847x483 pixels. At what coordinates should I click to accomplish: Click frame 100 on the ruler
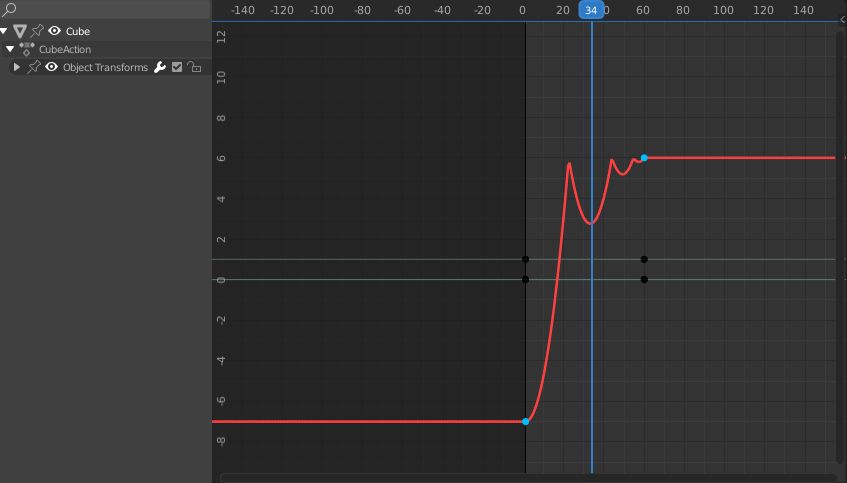[723, 10]
